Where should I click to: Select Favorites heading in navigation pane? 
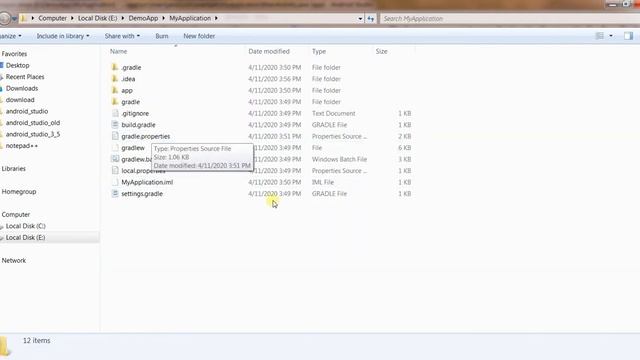(14, 54)
